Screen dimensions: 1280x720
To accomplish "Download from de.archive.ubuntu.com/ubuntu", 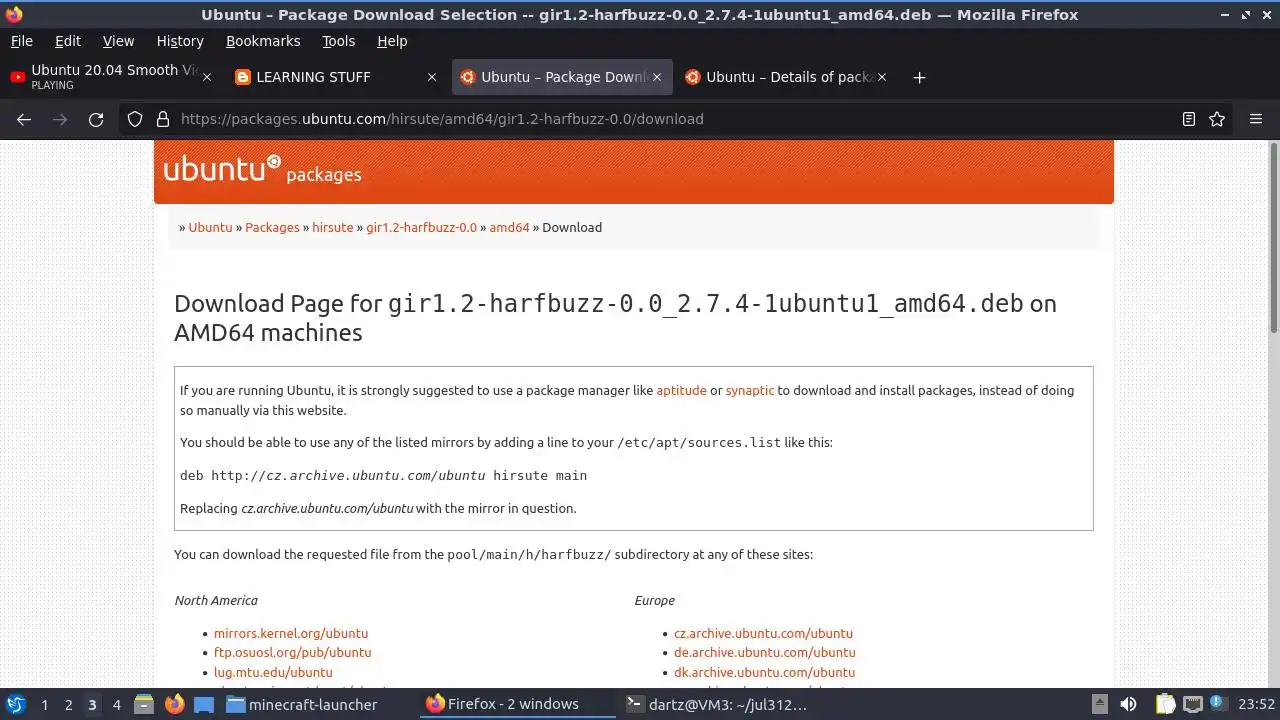I will point(765,652).
